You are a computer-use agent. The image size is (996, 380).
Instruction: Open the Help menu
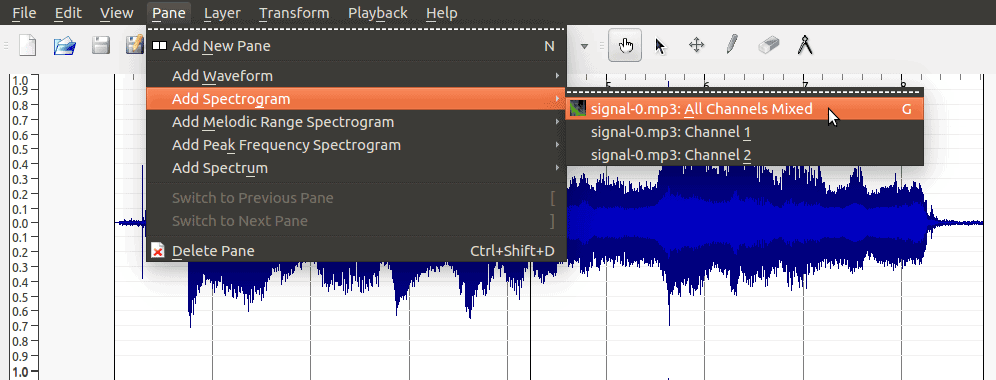click(x=441, y=13)
